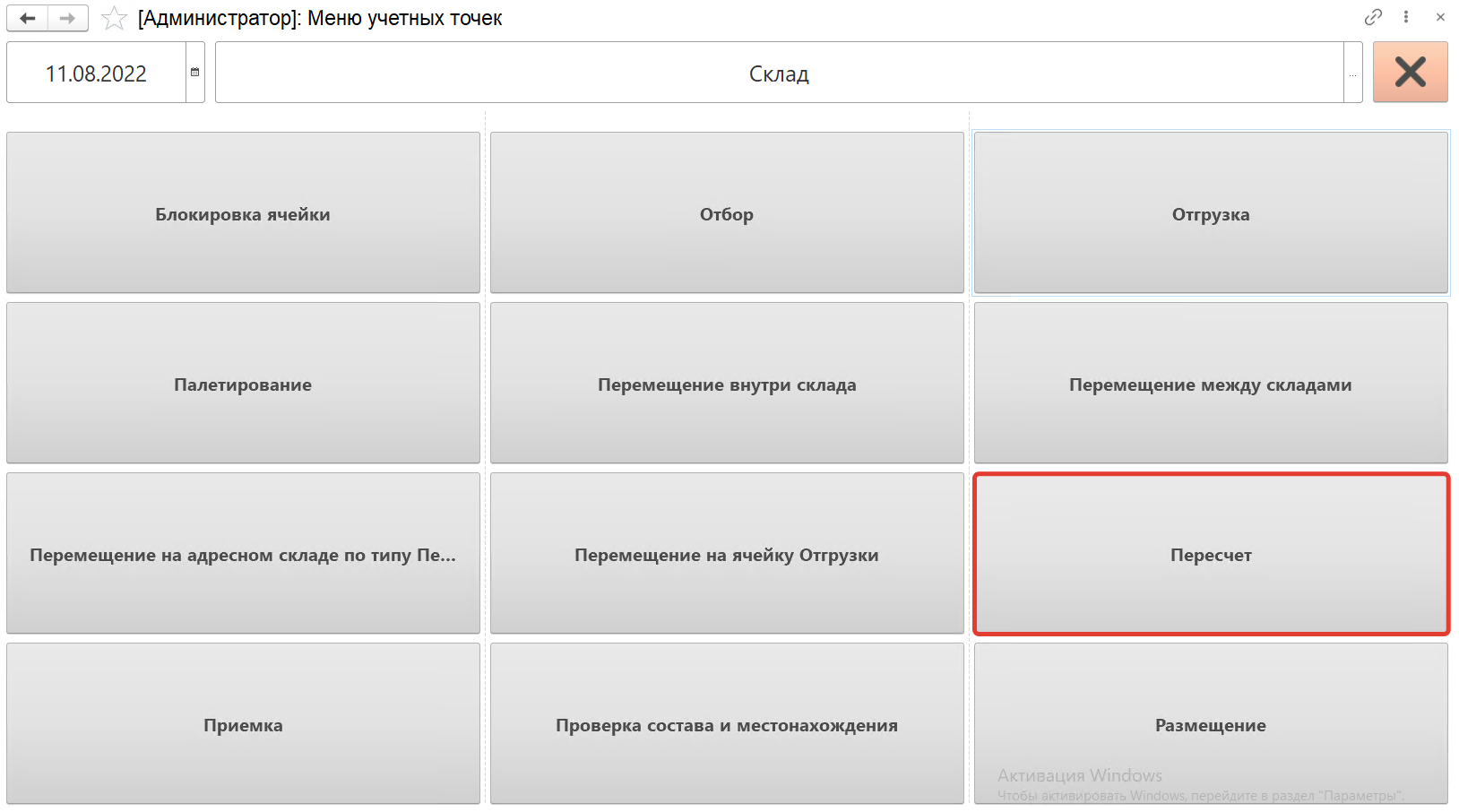Start the Пересчет operation
The width and height of the screenshot is (1459, 812).
click(x=1211, y=554)
